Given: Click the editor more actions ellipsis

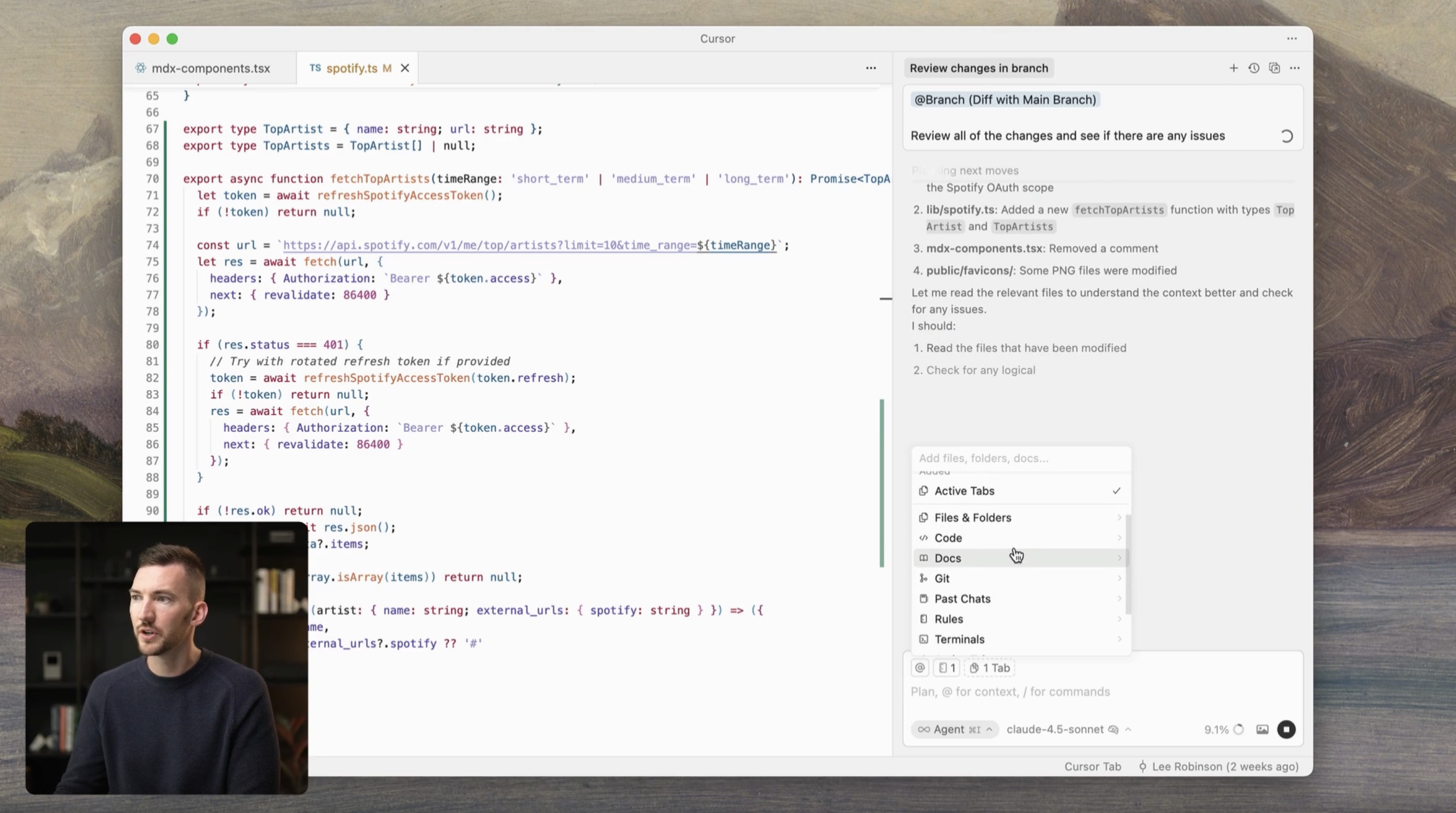Looking at the screenshot, I should click(x=870, y=68).
